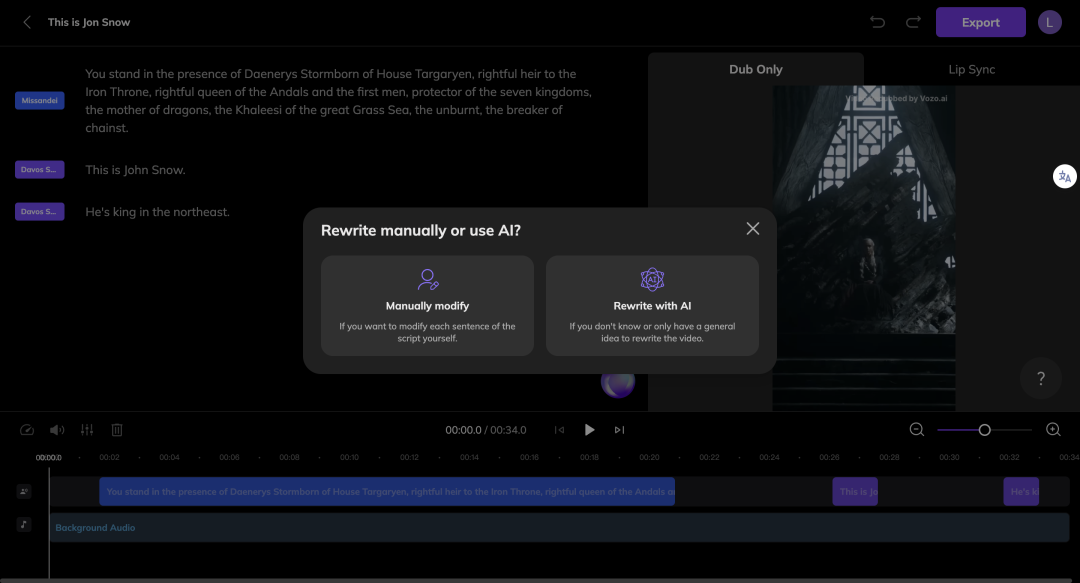The width and height of the screenshot is (1080, 583).
Task: Click the delete trash icon
Action: click(x=117, y=430)
